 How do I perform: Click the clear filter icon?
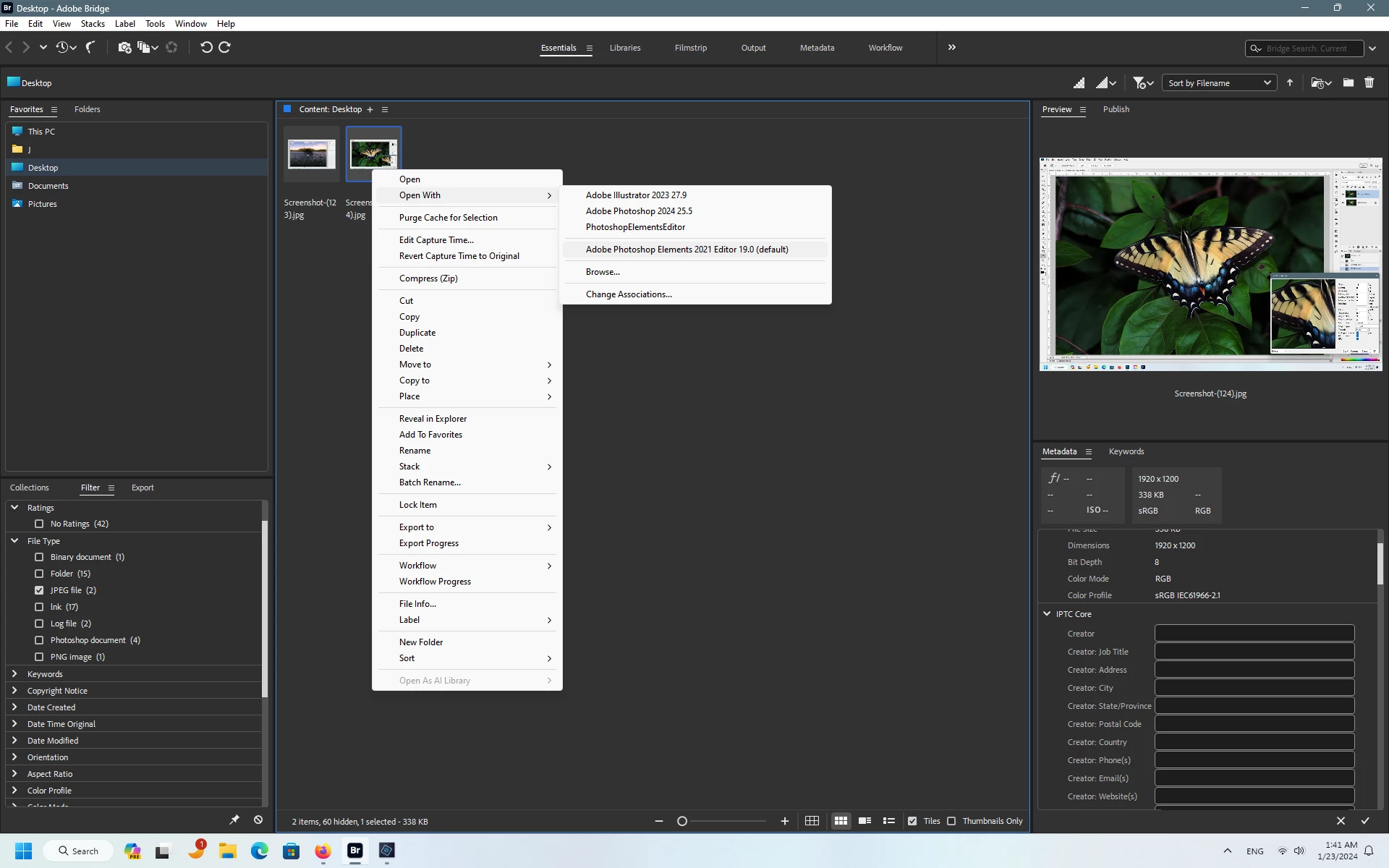[x=258, y=820]
